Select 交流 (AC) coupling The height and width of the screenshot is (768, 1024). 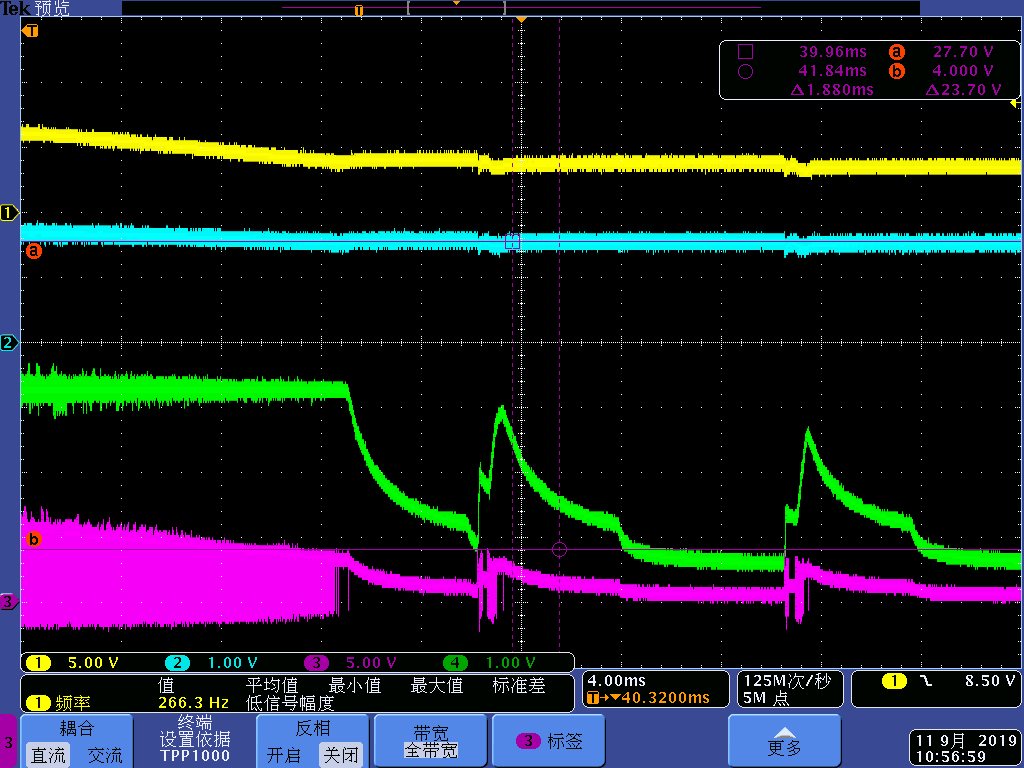pos(104,755)
